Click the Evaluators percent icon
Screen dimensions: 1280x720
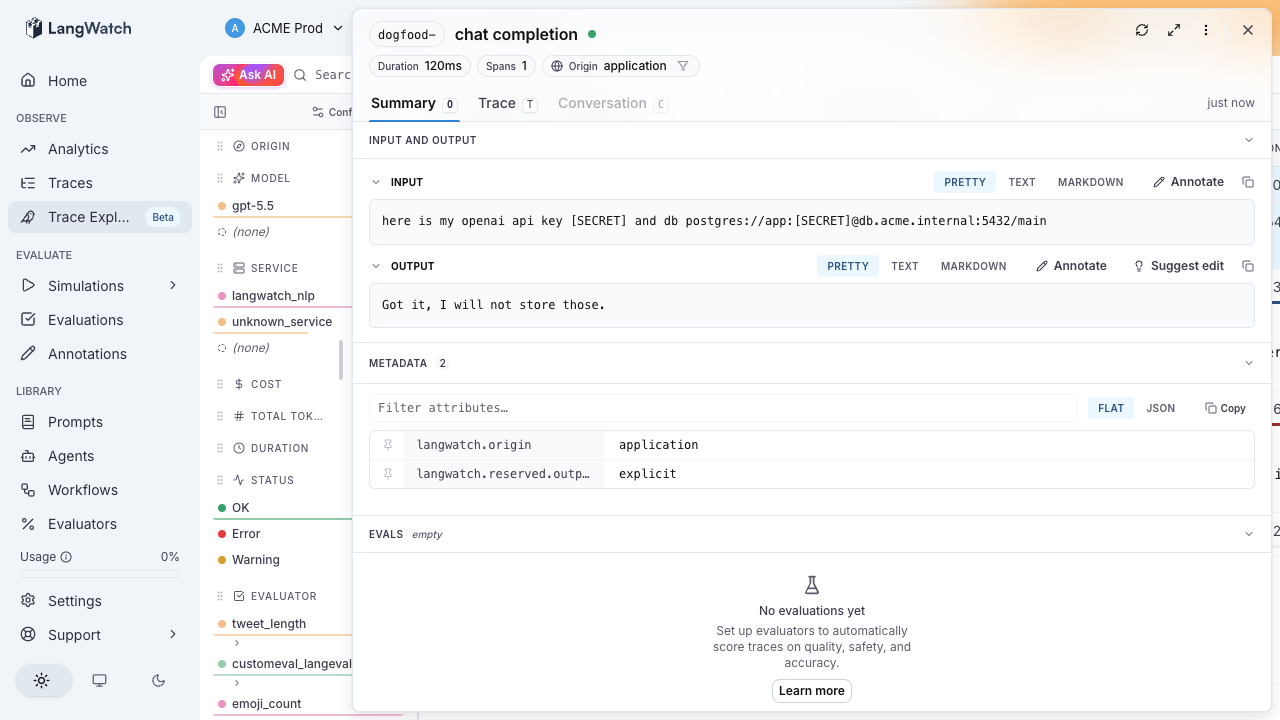[x=28, y=524]
